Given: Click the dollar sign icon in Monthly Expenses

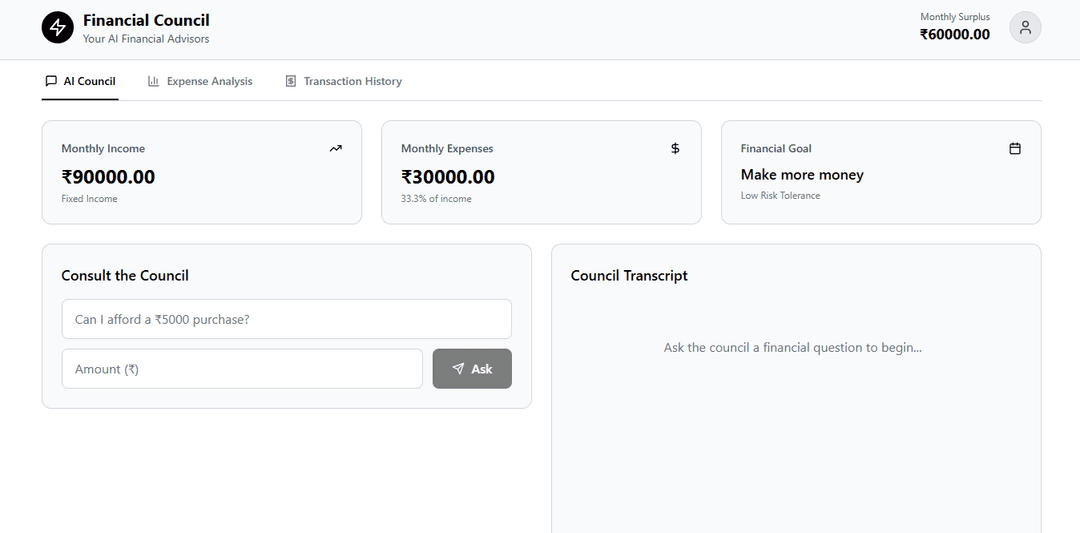Looking at the screenshot, I should click(675, 149).
